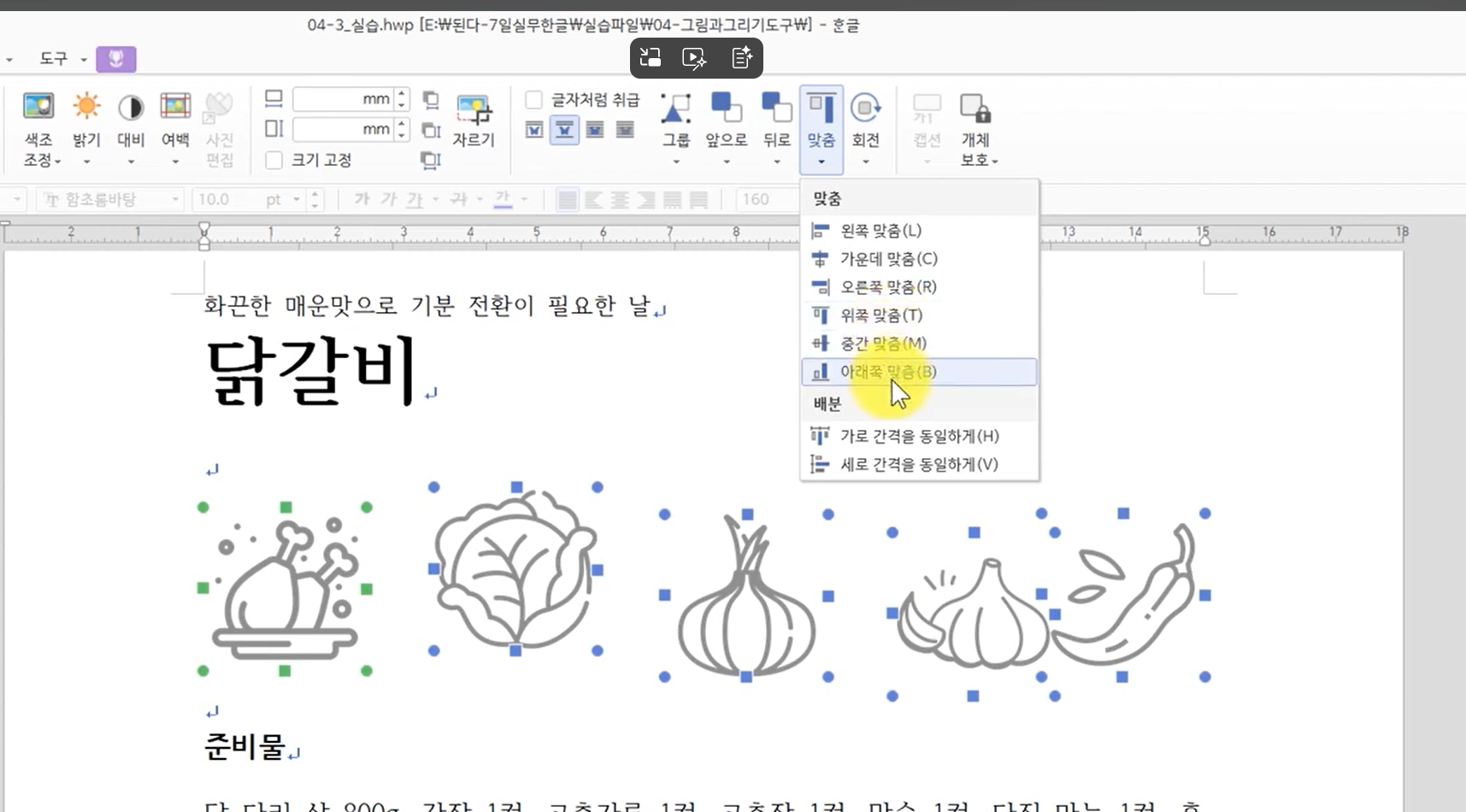Click the screen switch icon in dark overlay bar

coord(651,57)
